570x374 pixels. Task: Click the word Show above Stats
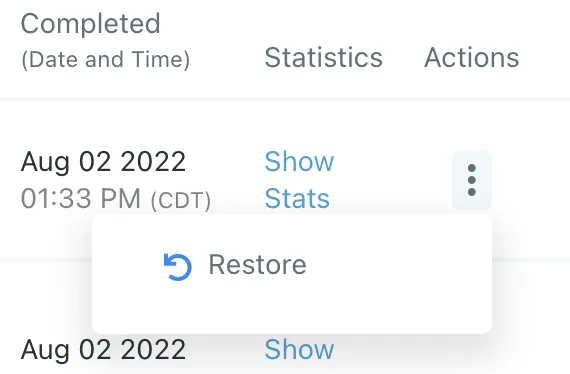tap(299, 161)
